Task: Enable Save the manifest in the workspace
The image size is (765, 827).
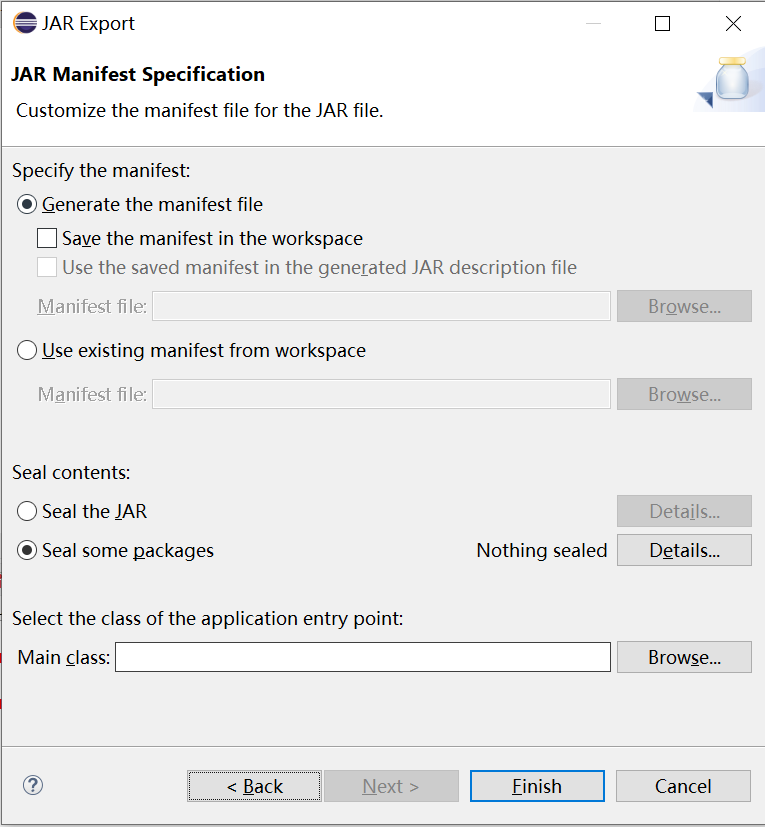Action: tap(47, 239)
